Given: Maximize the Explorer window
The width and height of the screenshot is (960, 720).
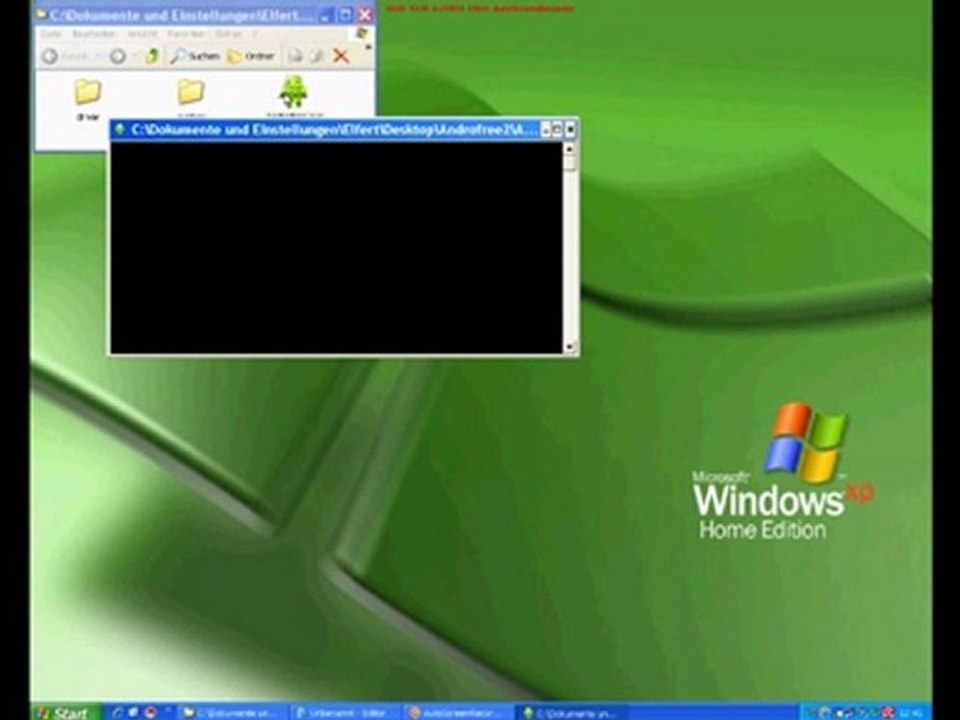Looking at the screenshot, I should click(345, 15).
